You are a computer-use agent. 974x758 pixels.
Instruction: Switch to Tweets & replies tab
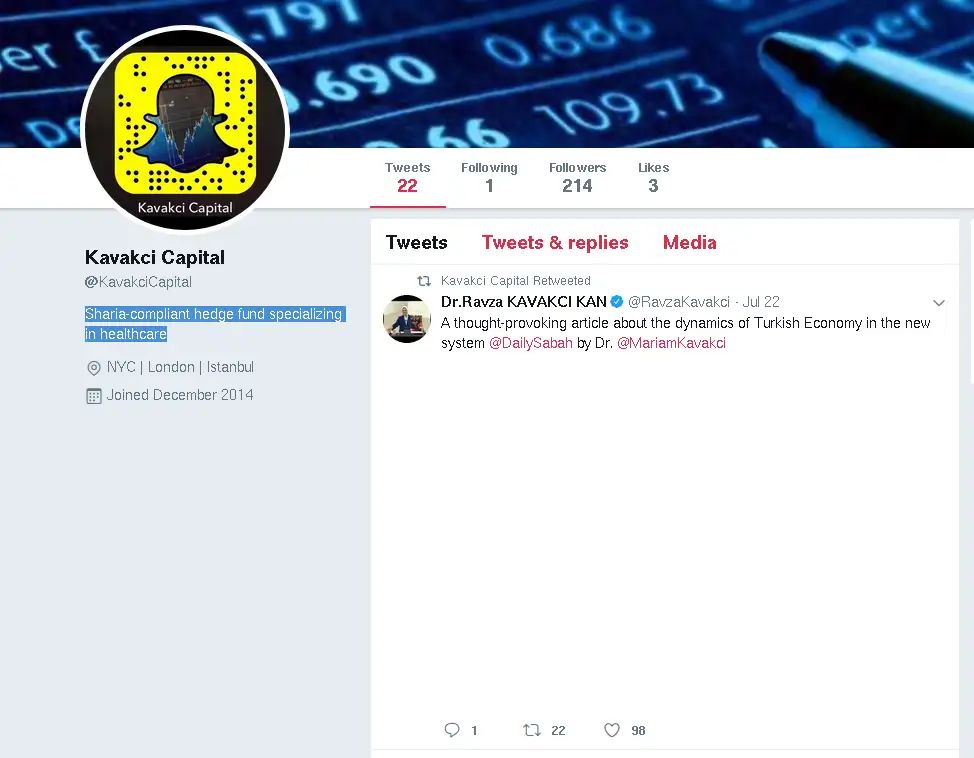pyautogui.click(x=555, y=242)
